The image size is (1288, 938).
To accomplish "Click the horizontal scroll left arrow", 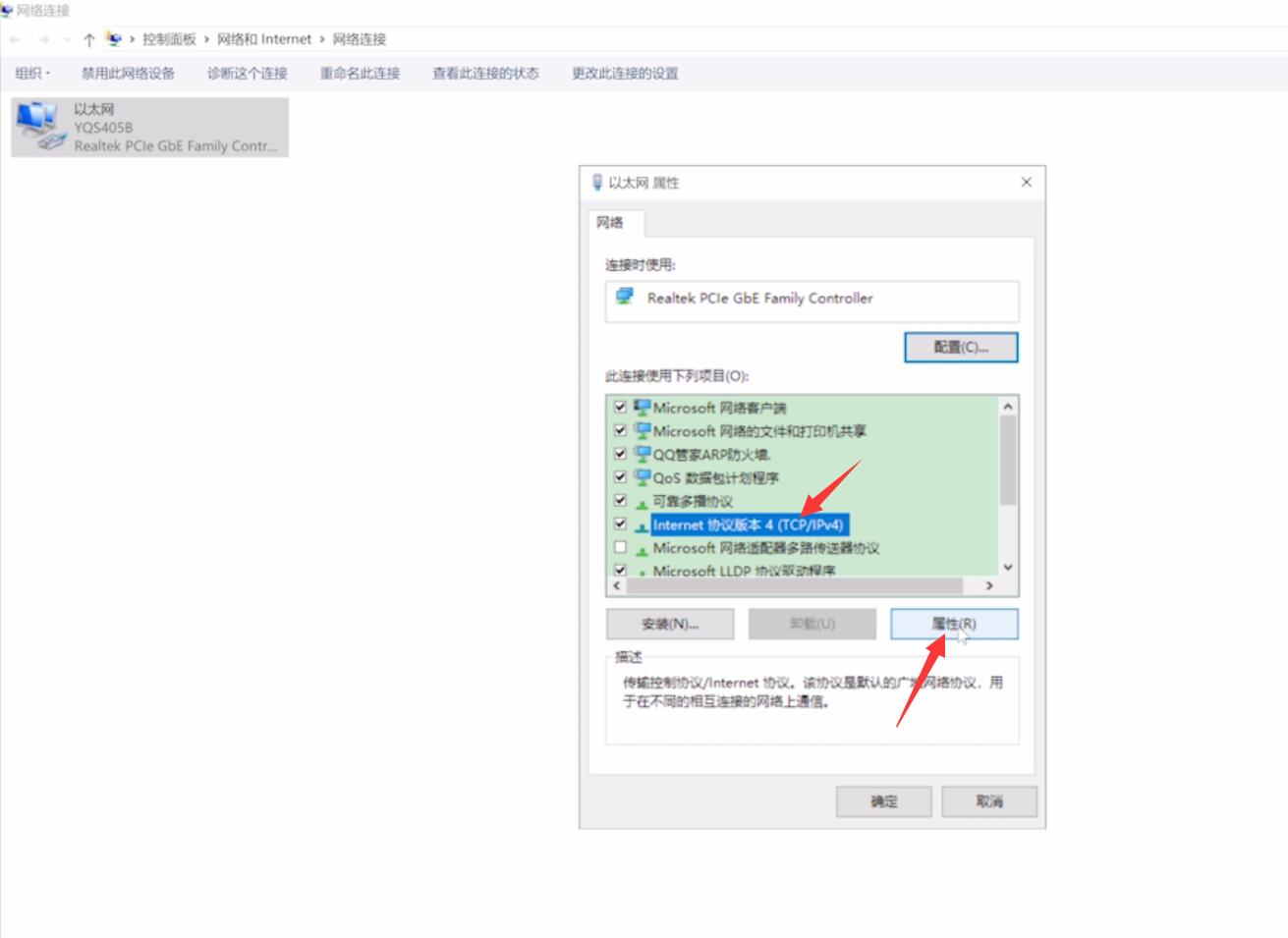I will coord(617,585).
